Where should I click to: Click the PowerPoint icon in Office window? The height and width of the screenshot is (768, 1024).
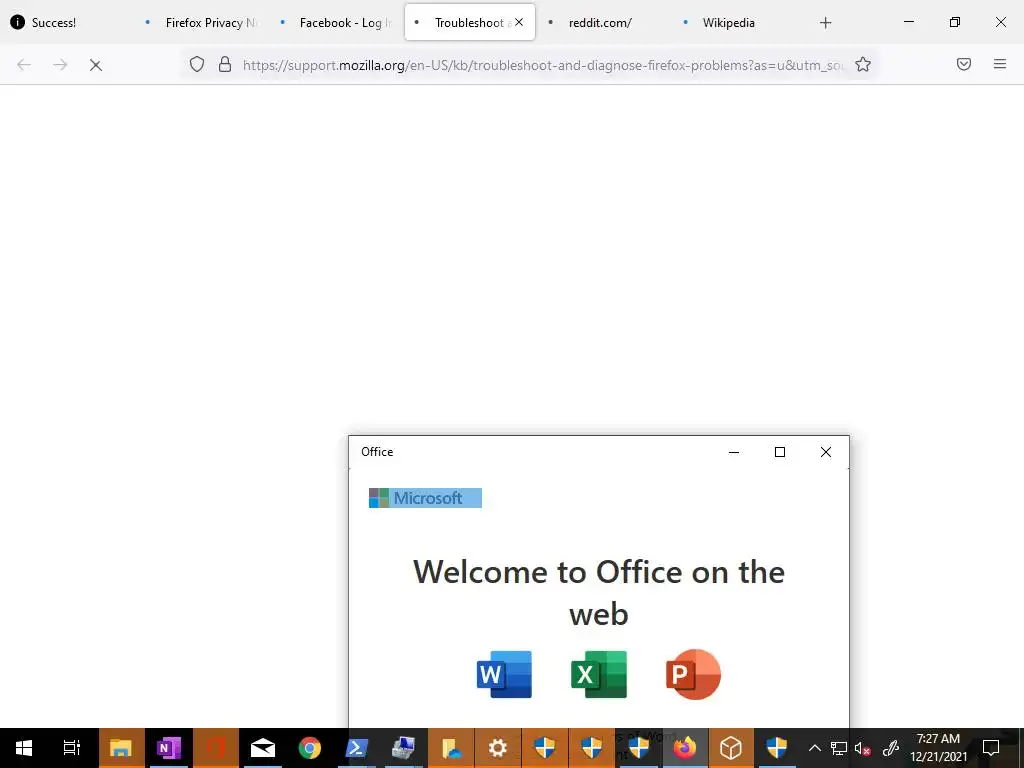point(693,674)
